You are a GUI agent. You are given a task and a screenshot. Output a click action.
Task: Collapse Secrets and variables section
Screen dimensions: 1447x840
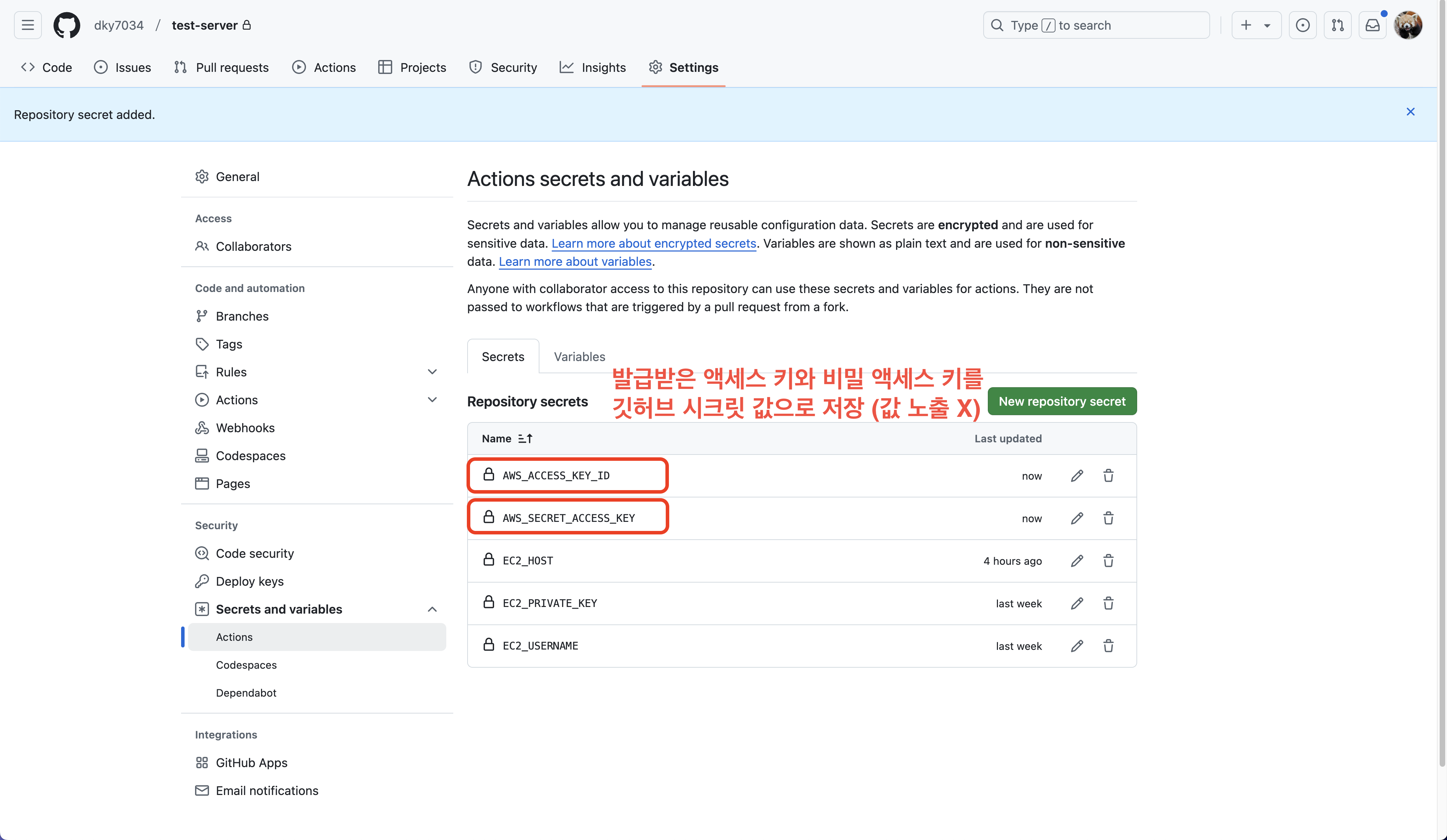coord(432,609)
